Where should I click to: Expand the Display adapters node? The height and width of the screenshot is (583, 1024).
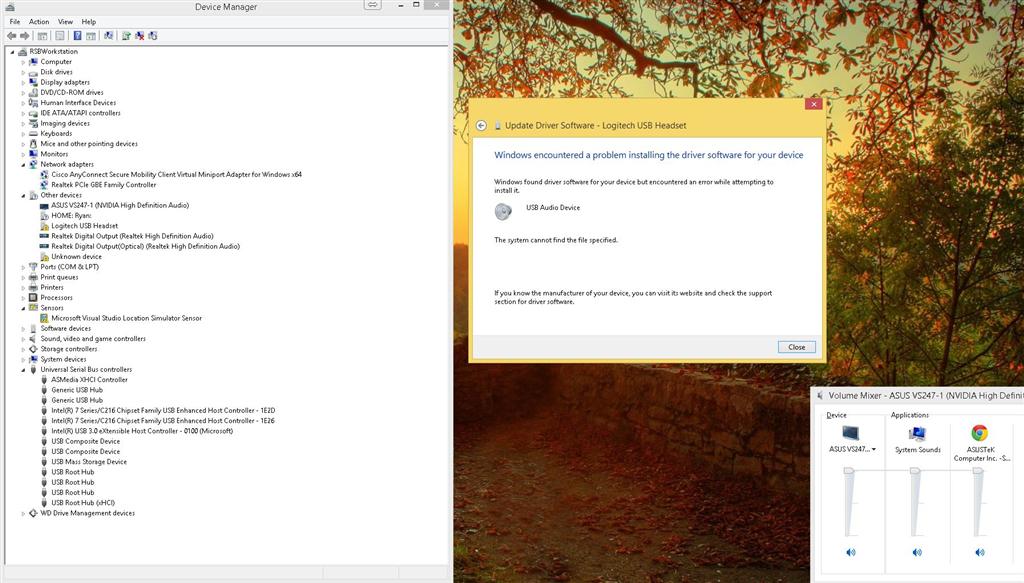tap(24, 82)
